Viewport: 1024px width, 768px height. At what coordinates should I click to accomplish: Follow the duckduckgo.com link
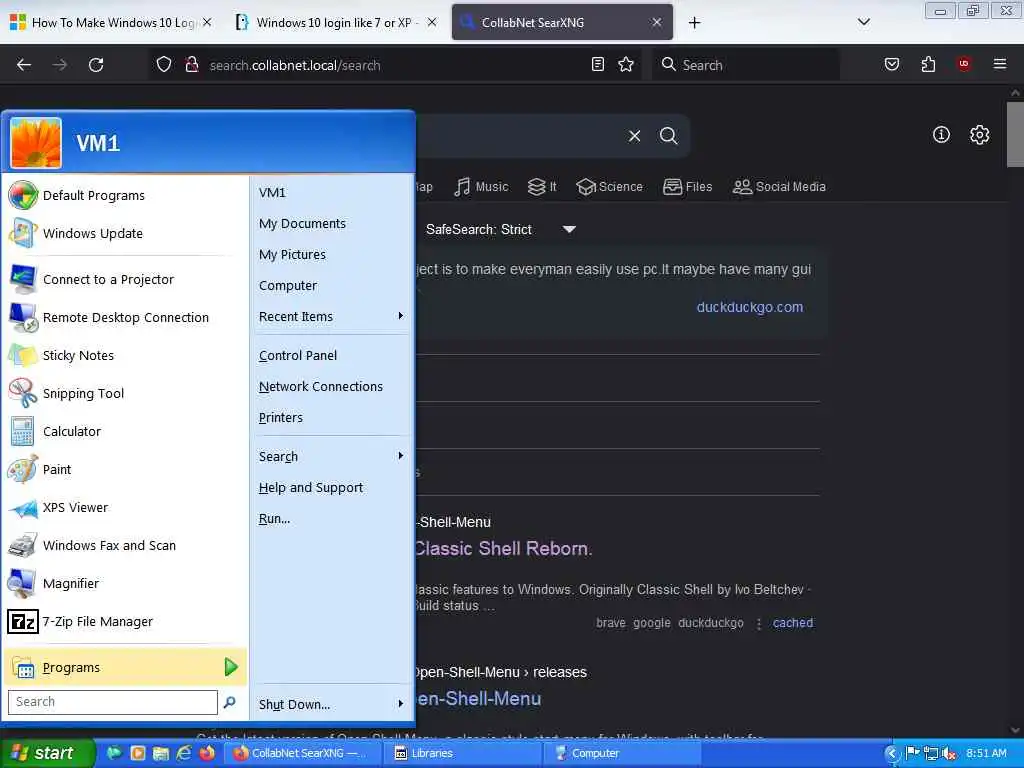coord(750,307)
